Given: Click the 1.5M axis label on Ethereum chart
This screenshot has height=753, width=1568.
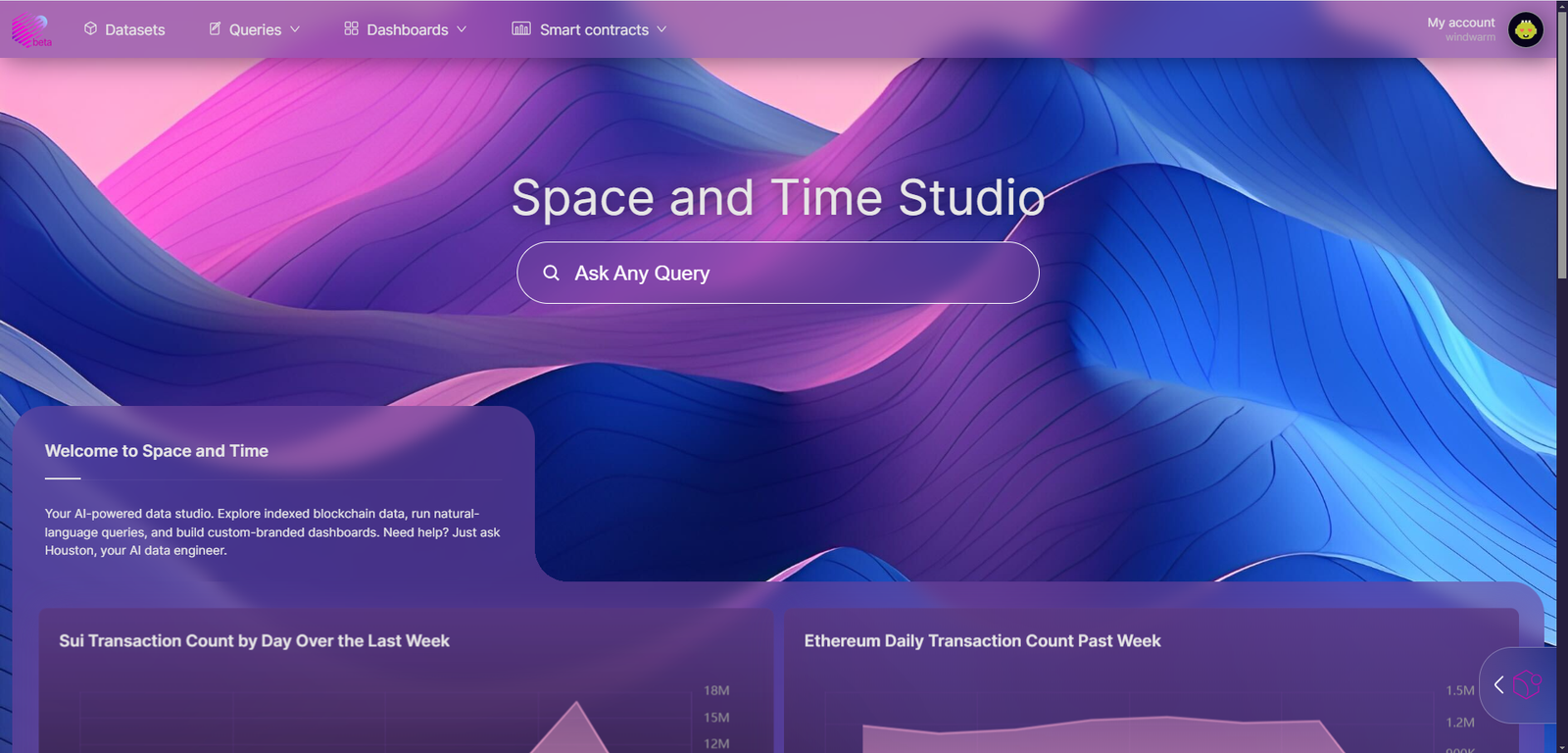Looking at the screenshot, I should pos(1460,690).
